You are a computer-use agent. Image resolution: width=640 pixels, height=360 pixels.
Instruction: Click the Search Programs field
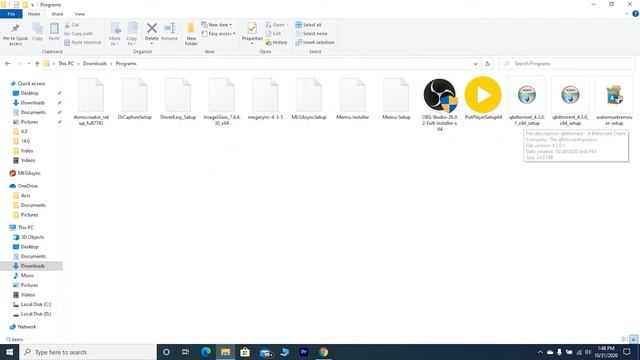[x=567, y=64]
